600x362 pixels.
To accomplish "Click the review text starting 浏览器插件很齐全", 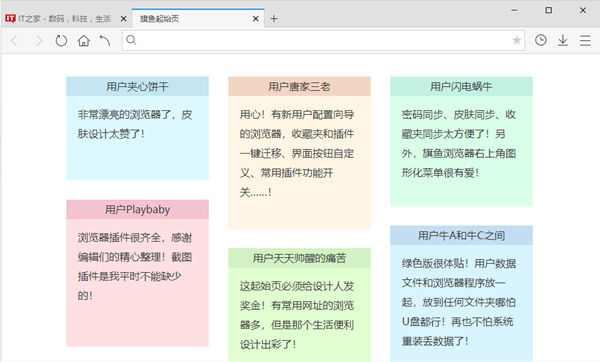I will 135,266.
